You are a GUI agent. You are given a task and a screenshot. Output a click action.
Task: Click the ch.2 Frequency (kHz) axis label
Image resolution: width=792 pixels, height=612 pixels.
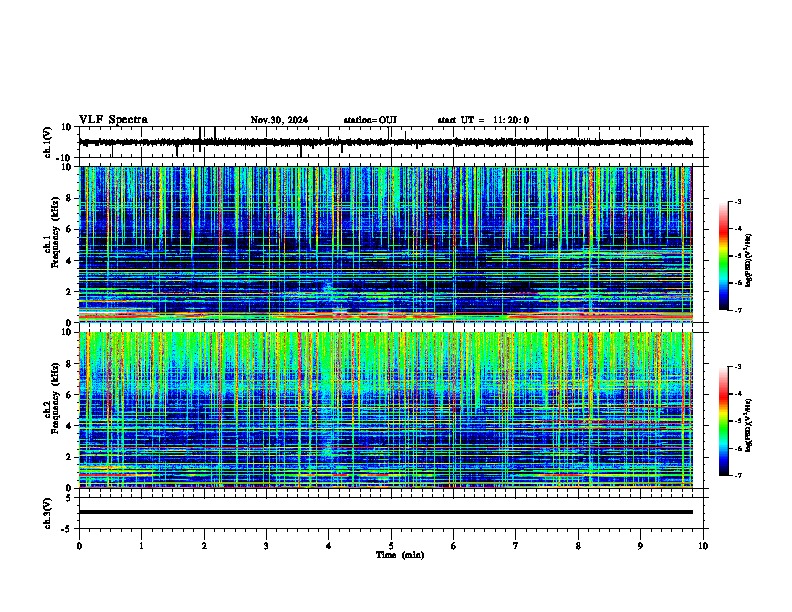coord(55,398)
